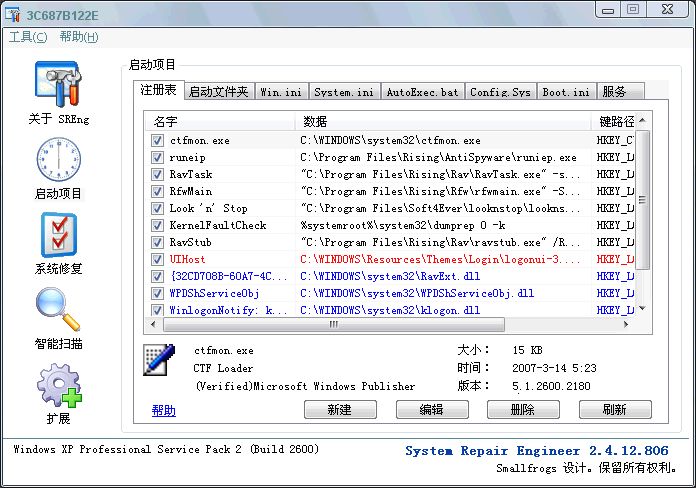
Task: Toggle the RfwMain checkbox
Action: 157,191
